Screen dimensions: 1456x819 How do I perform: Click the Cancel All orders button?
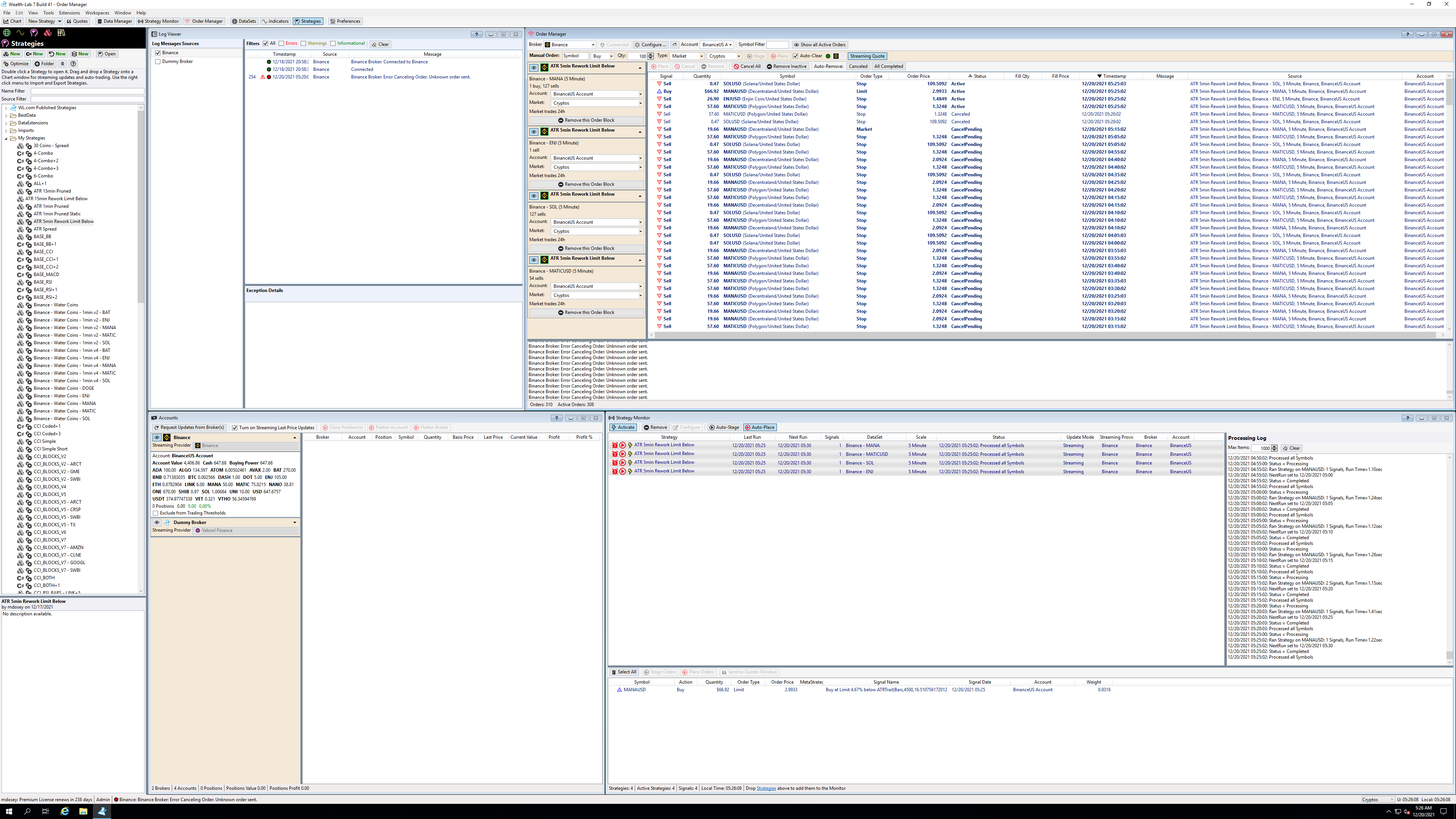(747, 66)
